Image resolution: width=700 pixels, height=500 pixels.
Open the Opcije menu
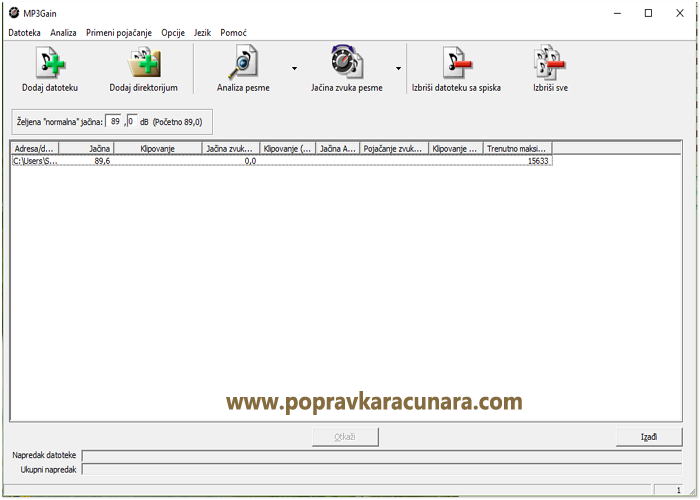(x=173, y=33)
